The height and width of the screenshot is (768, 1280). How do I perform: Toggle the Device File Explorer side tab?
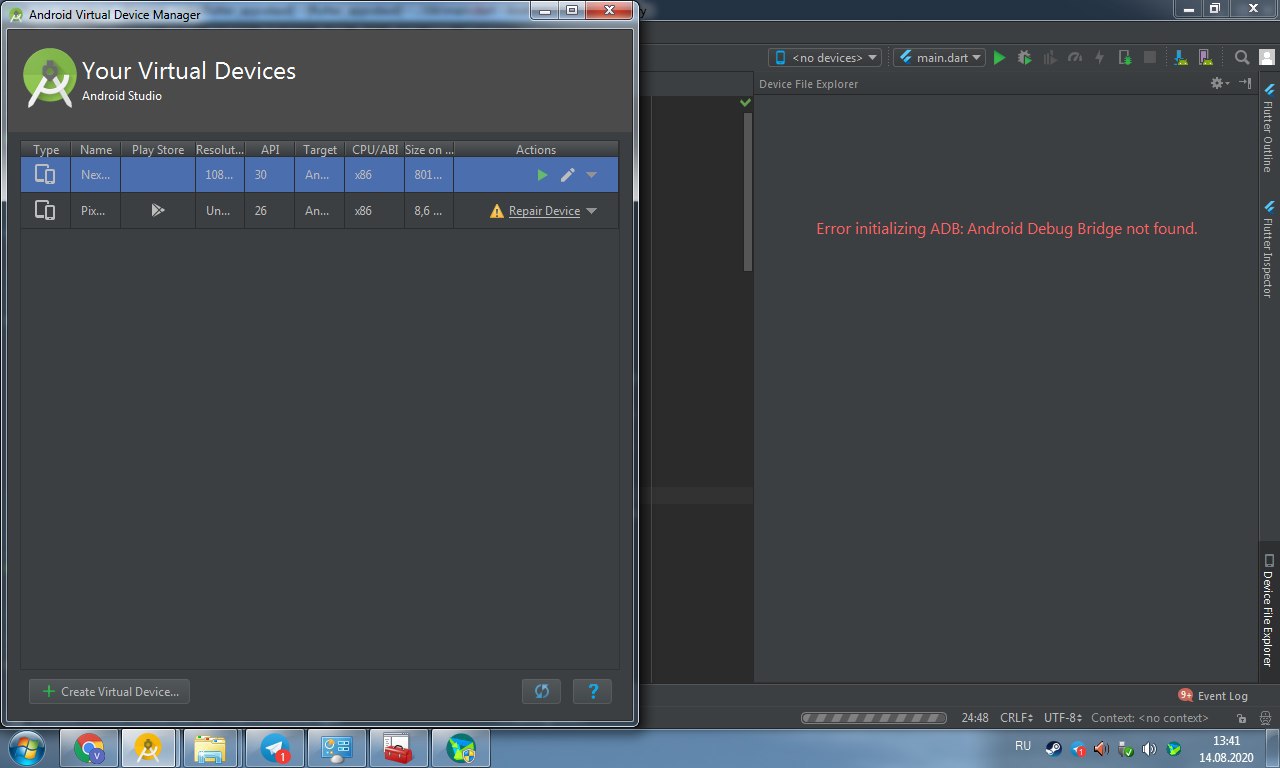coord(1268,611)
